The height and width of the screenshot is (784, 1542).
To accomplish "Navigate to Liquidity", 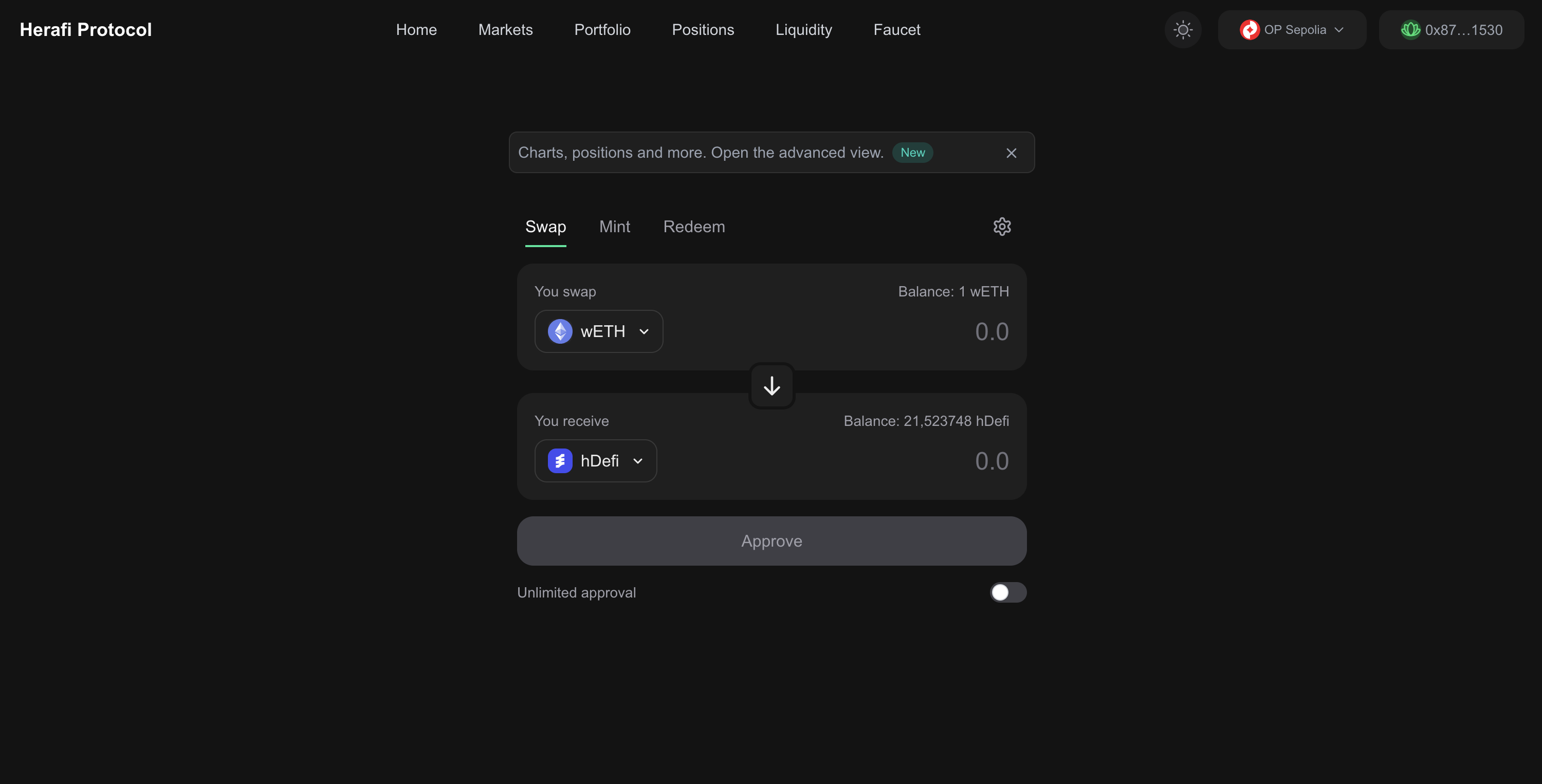I will pos(803,30).
